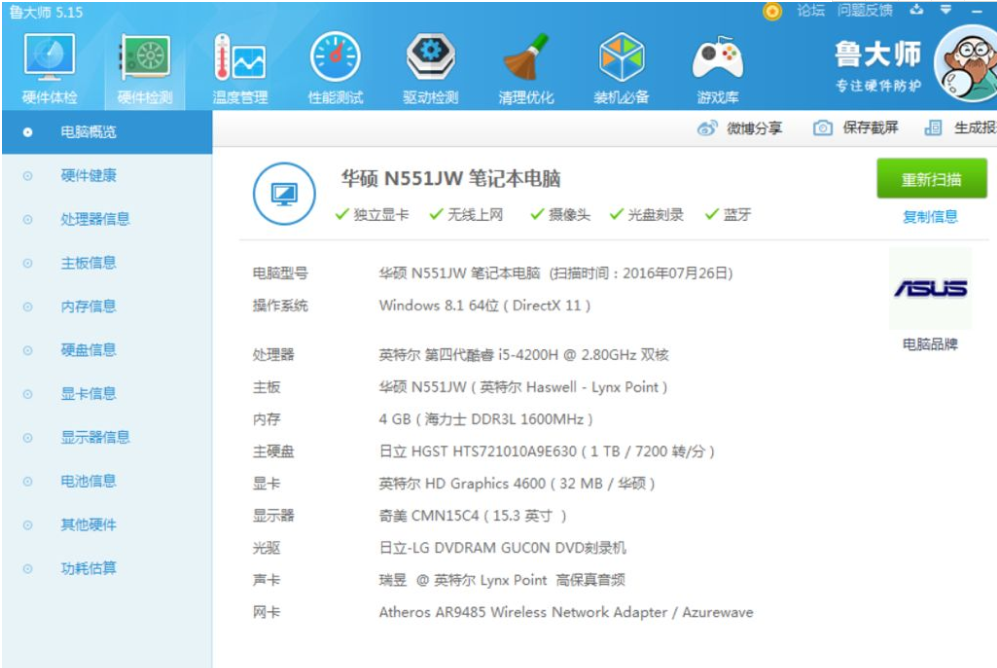997x668 pixels.
Task: Go to 硬盘信息 sidebar section
Action: pos(88,350)
